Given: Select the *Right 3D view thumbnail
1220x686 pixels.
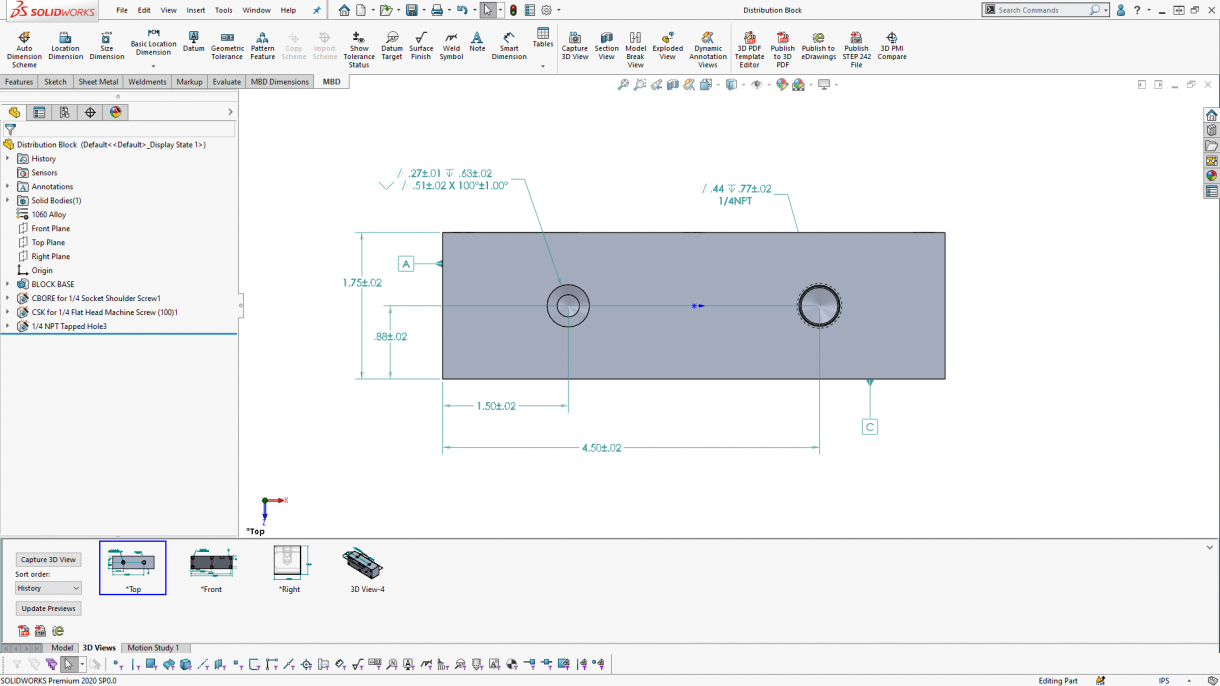Looking at the screenshot, I should 289,569.
